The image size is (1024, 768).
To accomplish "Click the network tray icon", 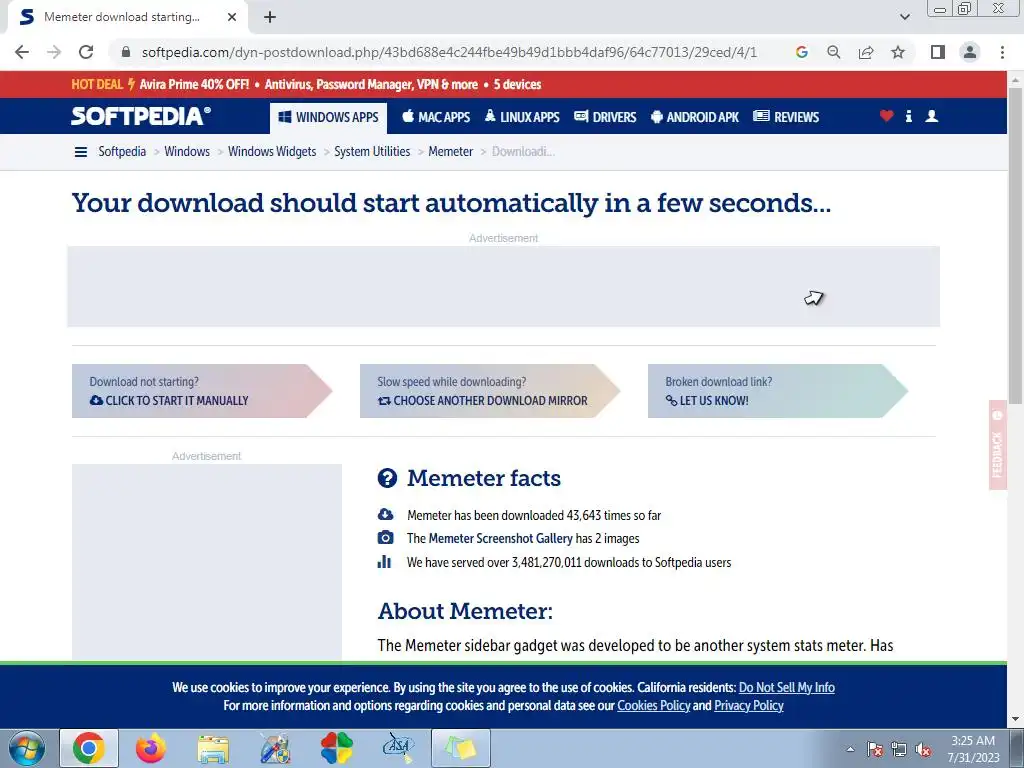I will coord(899,749).
